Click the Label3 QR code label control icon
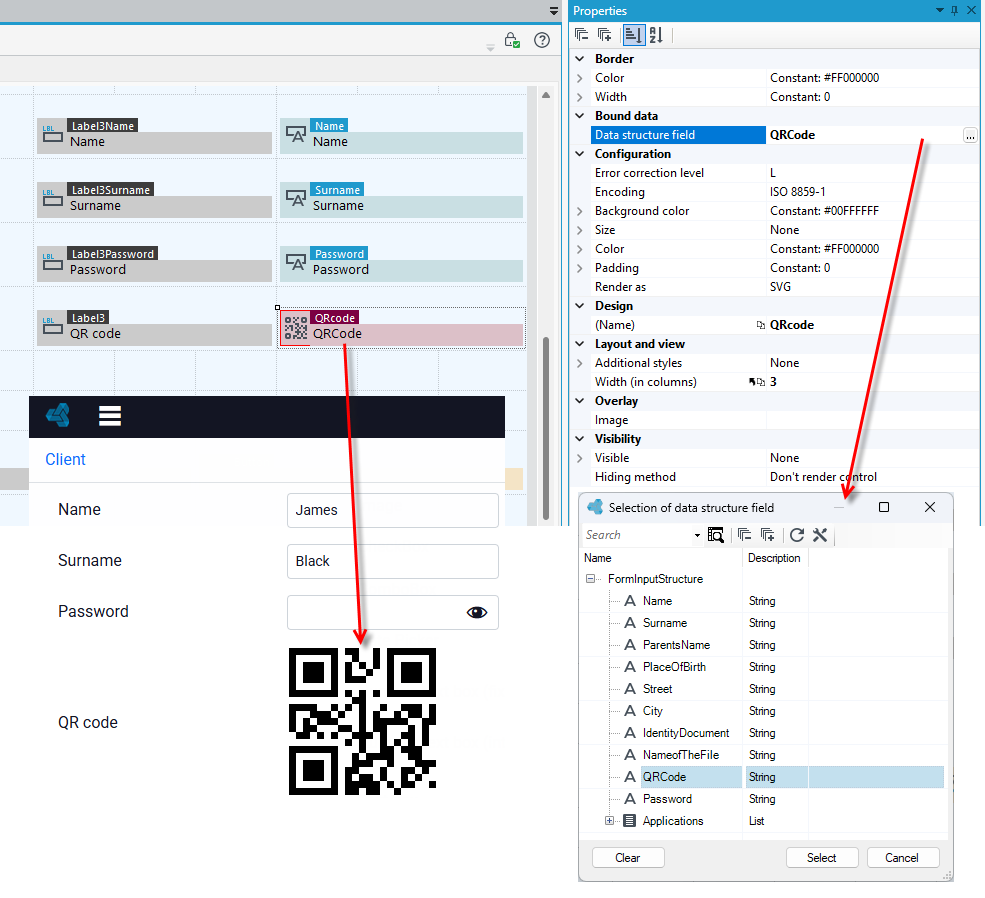 (x=52, y=326)
